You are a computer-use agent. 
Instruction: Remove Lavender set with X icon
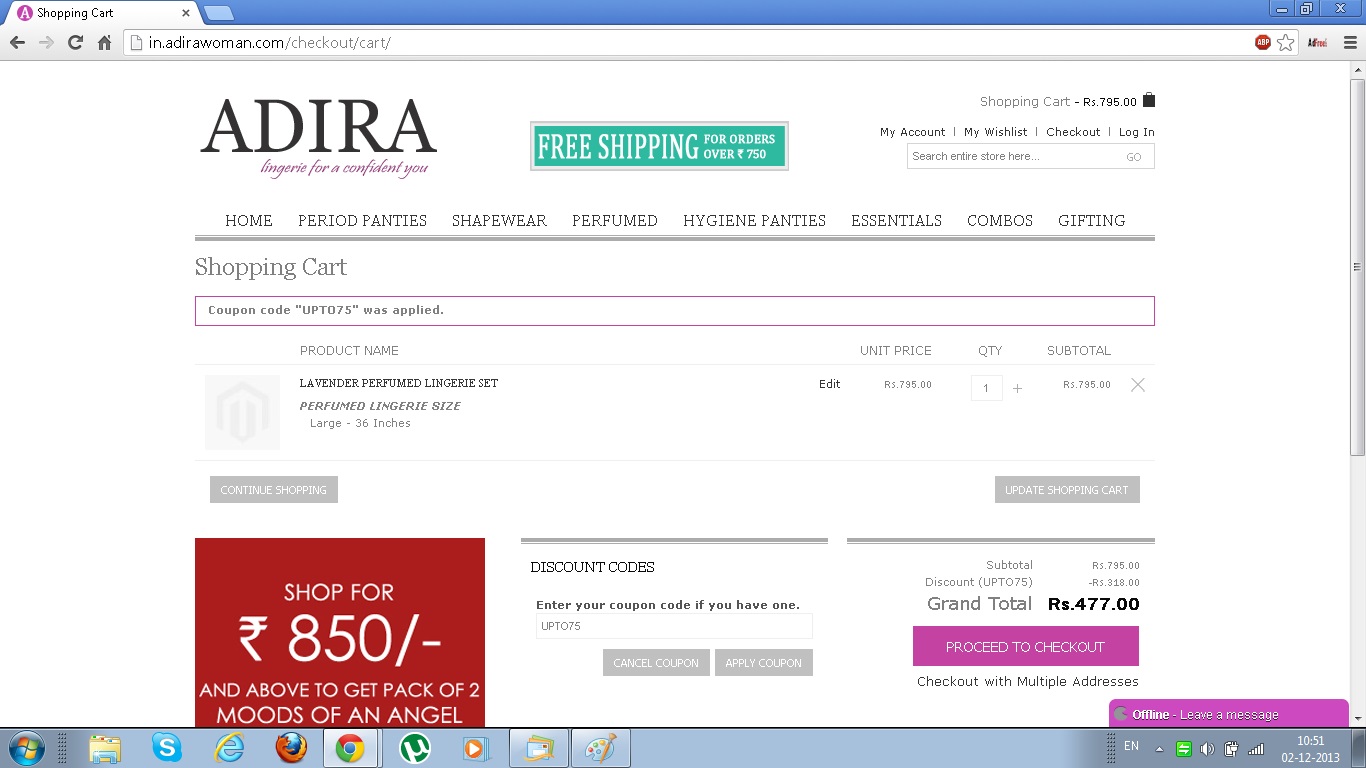click(x=1137, y=385)
